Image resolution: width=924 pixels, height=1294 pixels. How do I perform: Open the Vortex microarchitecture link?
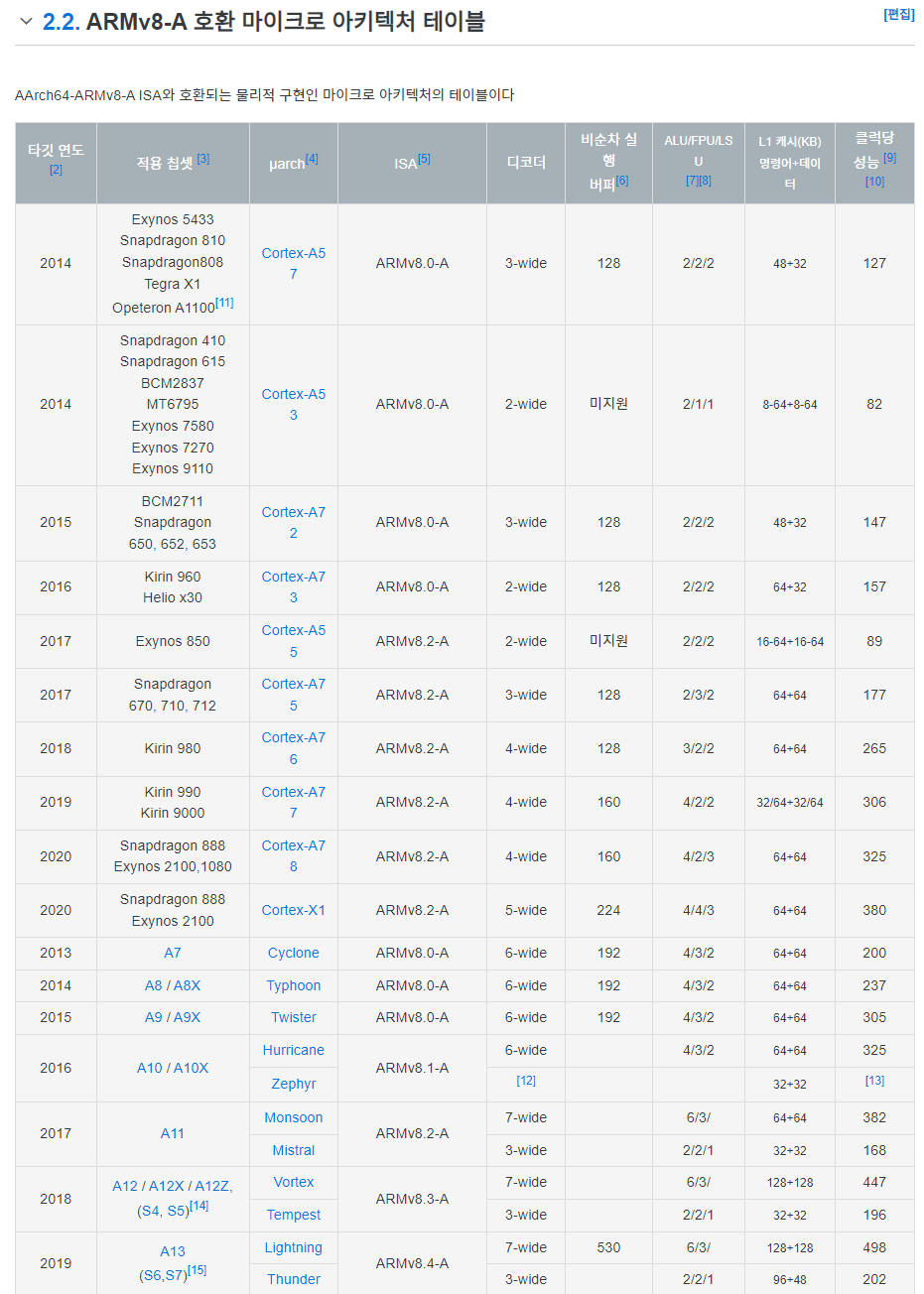pyautogui.click(x=294, y=1182)
